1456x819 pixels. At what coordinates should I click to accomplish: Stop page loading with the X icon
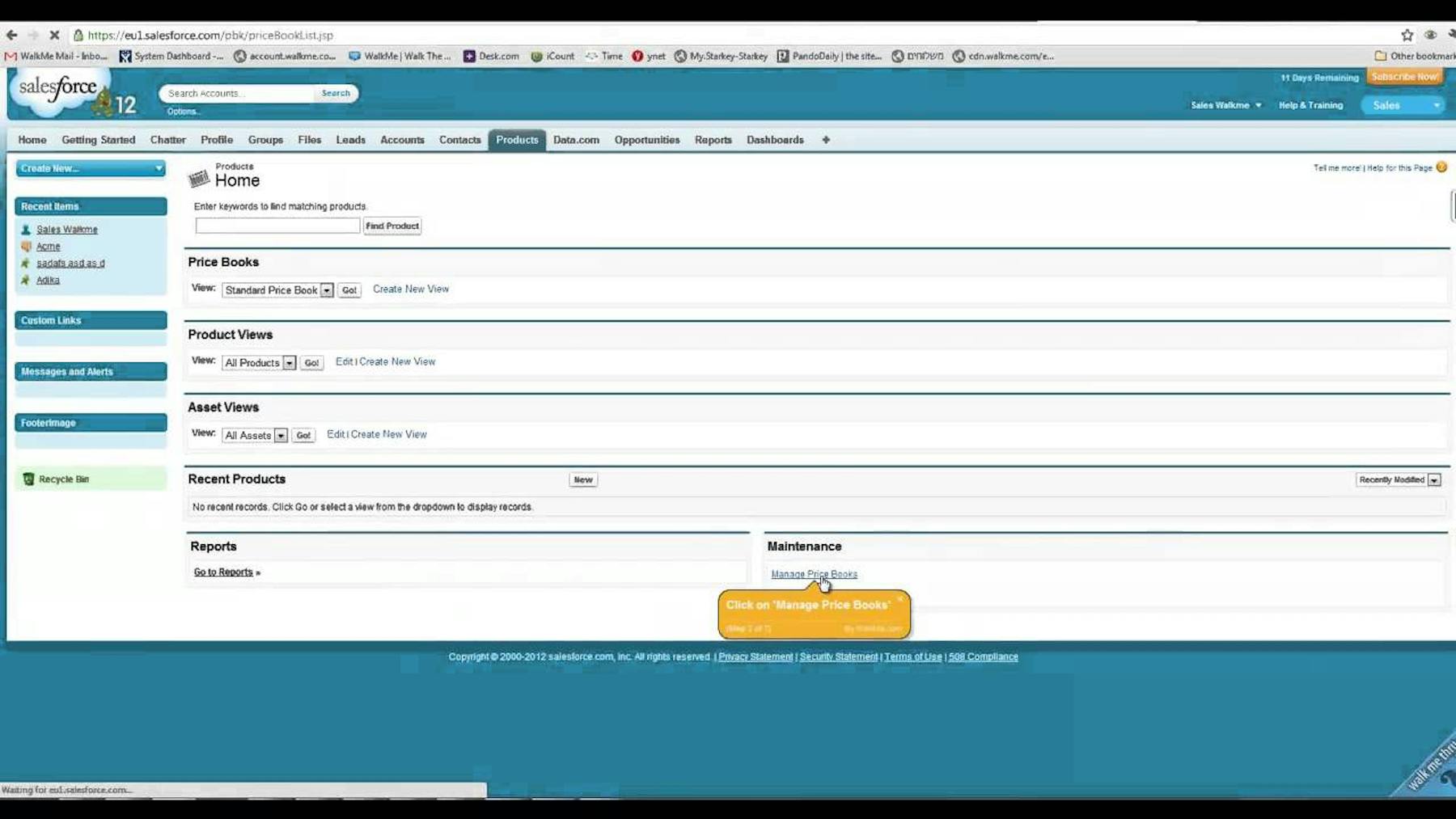54,35
